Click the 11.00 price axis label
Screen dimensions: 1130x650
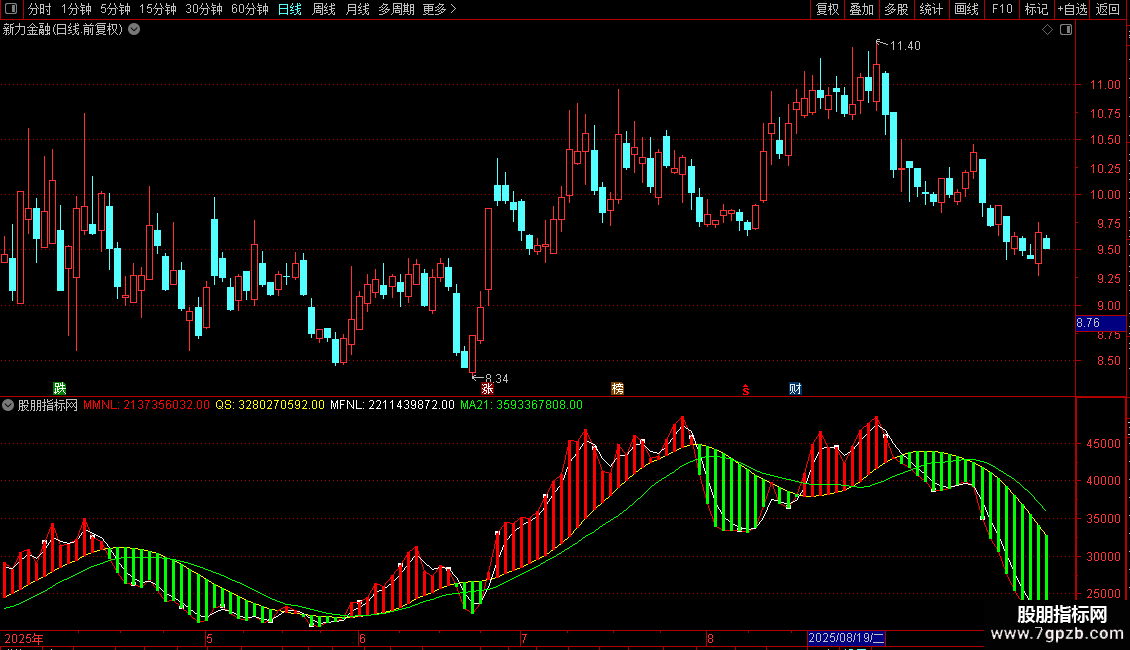point(1105,84)
